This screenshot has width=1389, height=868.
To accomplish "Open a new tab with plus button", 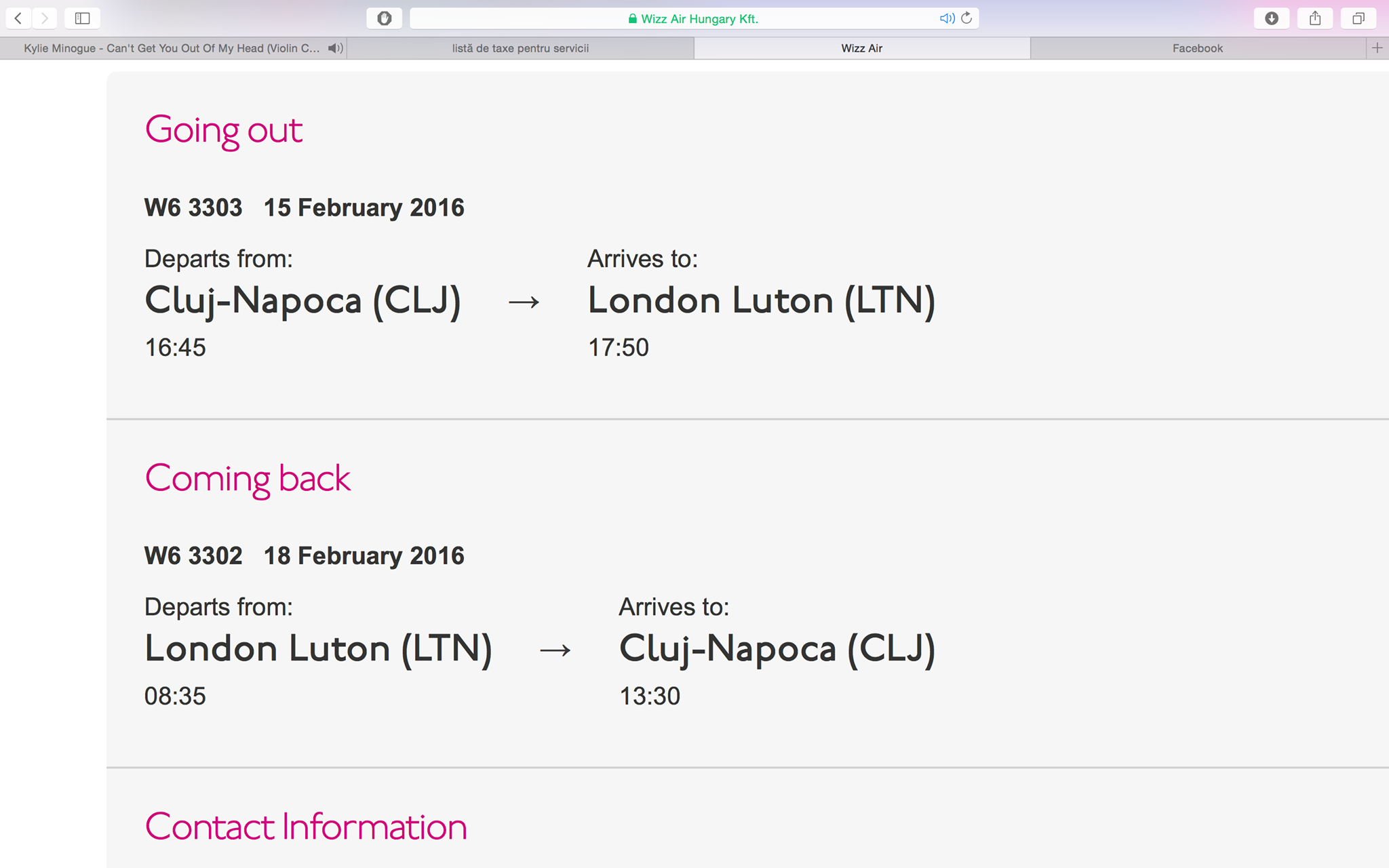I will pyautogui.click(x=1377, y=48).
